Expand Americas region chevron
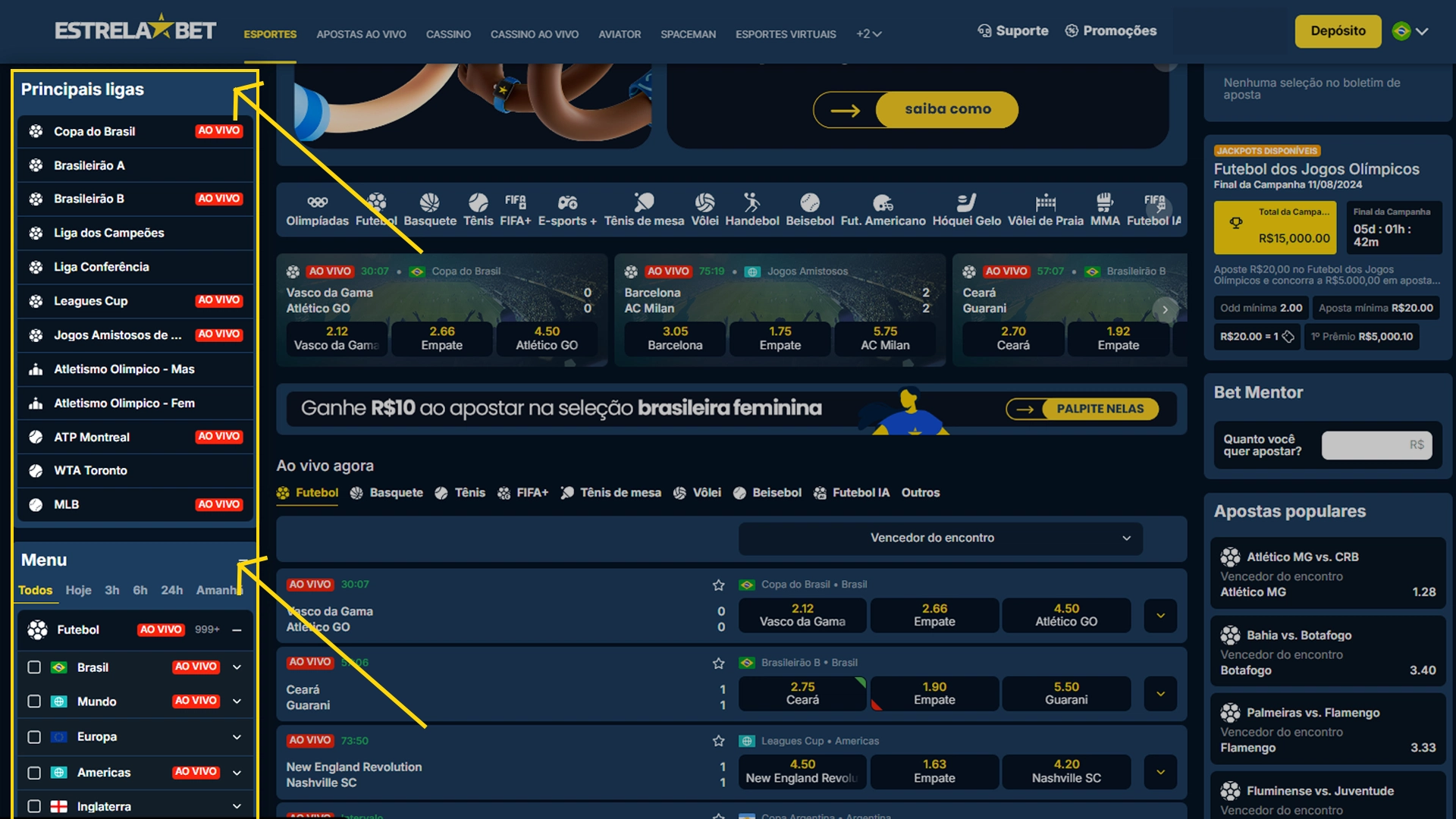Viewport: 1456px width, 819px height. 237,773
